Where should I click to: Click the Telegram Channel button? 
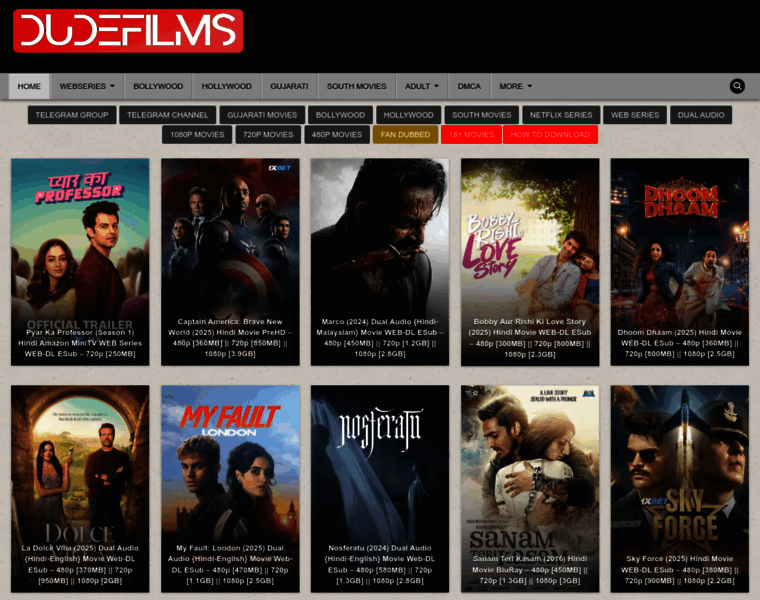point(168,115)
